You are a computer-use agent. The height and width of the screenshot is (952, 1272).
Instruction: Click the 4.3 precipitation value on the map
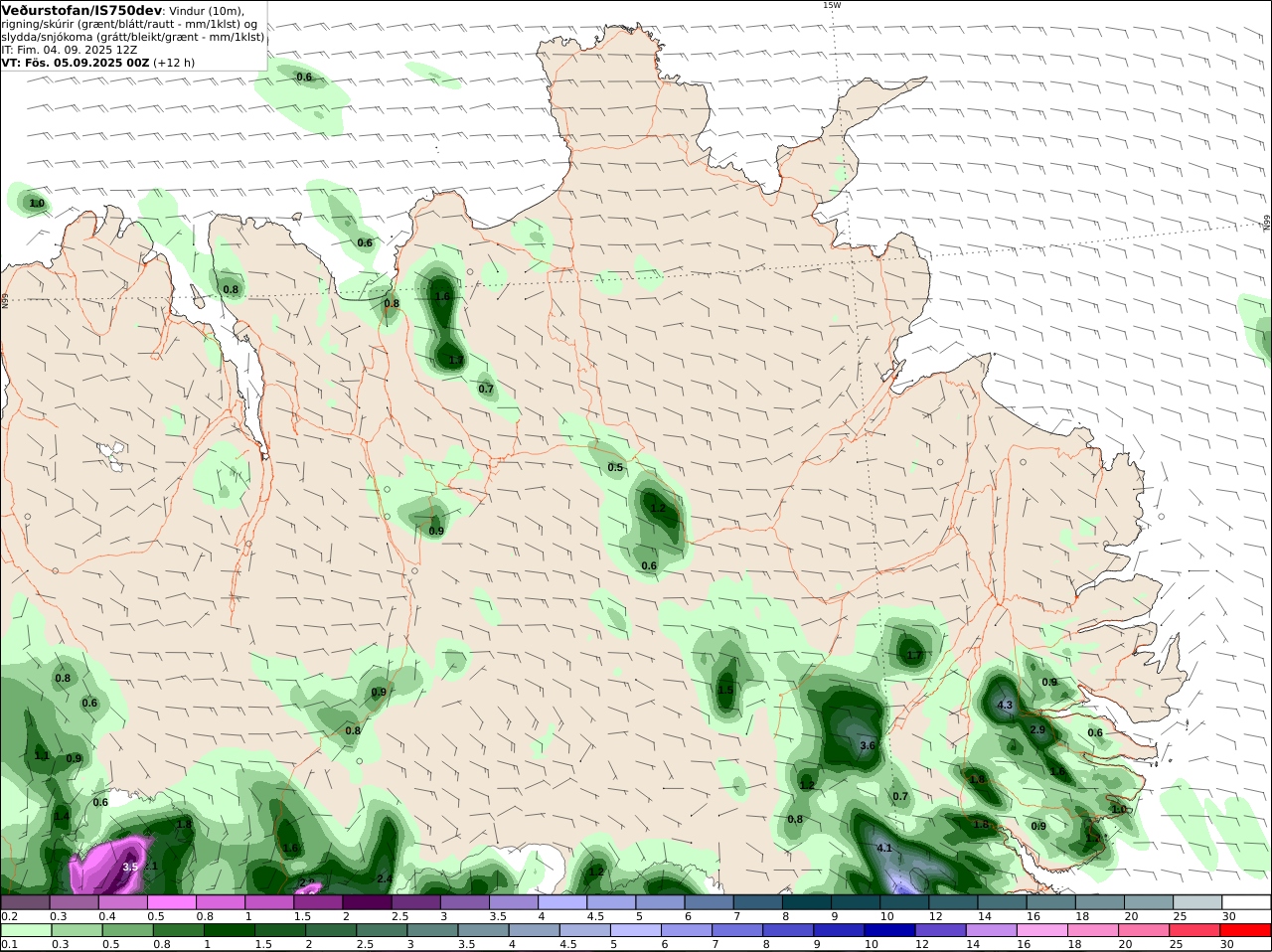tap(1004, 706)
